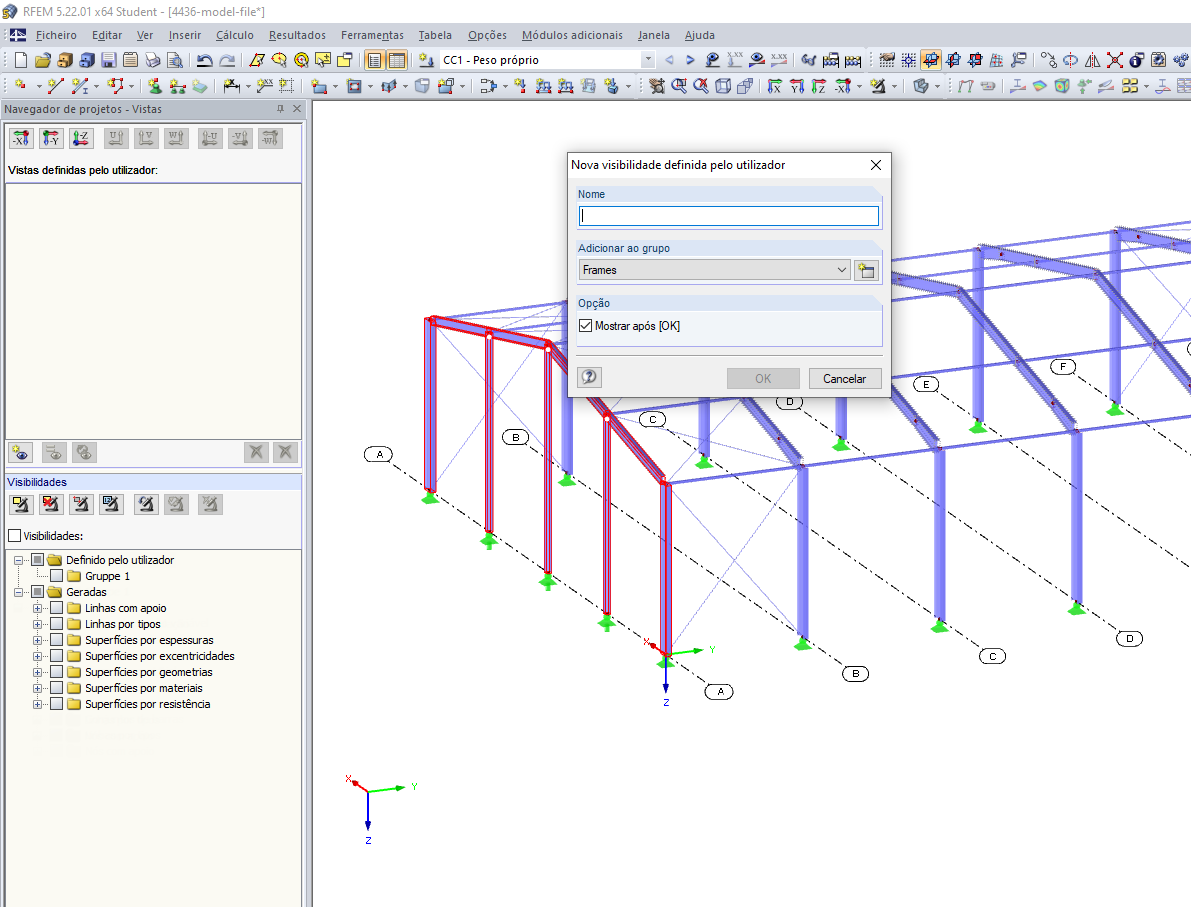Redo the last undone action
The height and width of the screenshot is (907, 1191).
click(226, 60)
